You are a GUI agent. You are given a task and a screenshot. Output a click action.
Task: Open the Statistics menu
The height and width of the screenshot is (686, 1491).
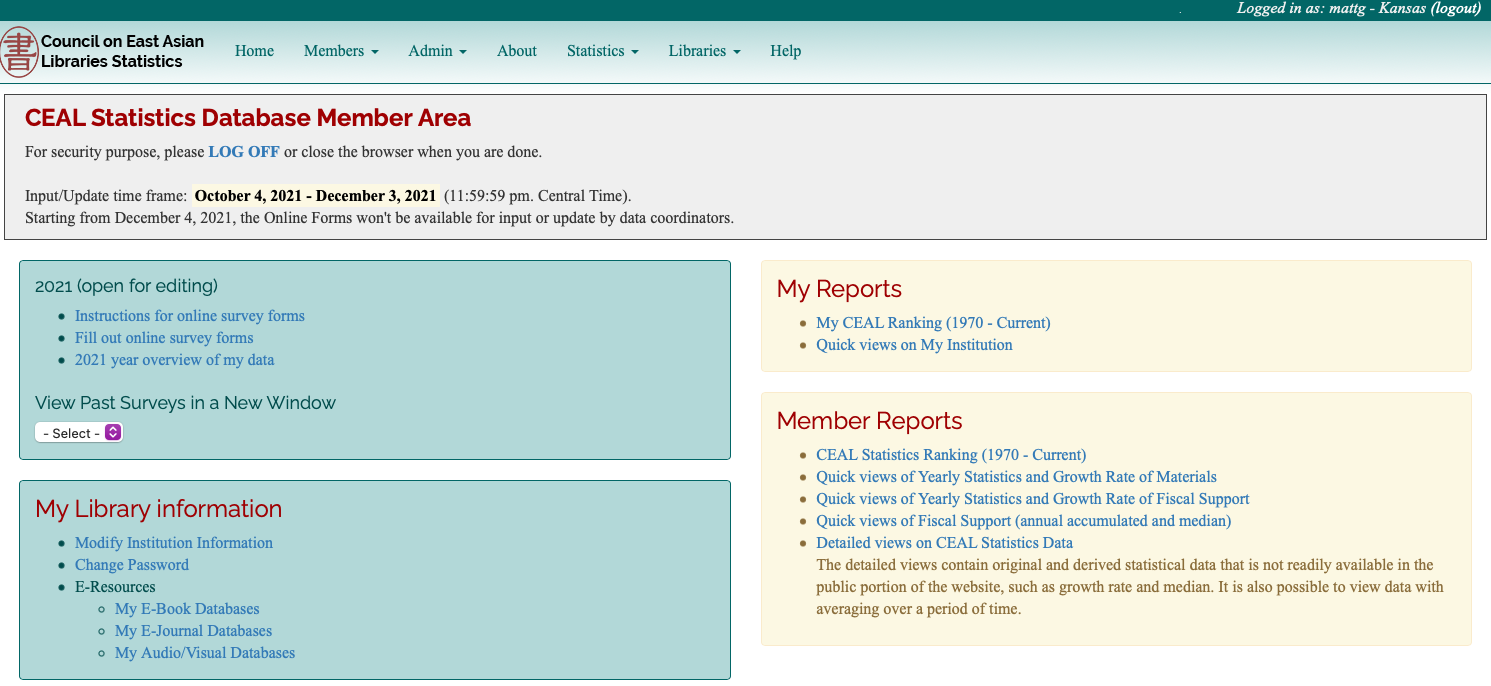(602, 51)
